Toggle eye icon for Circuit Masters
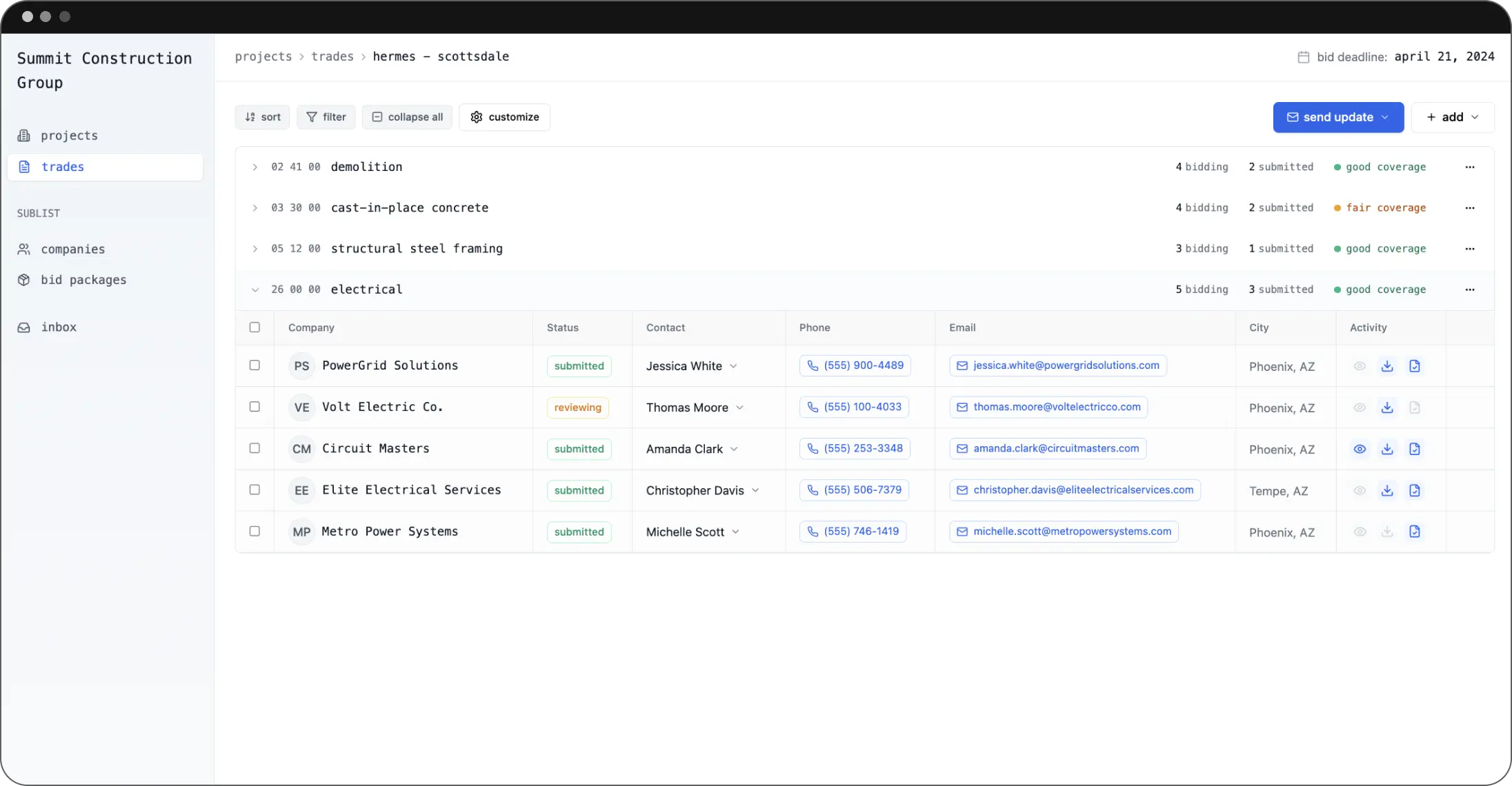This screenshot has height=786, width=1512. [x=1359, y=449]
